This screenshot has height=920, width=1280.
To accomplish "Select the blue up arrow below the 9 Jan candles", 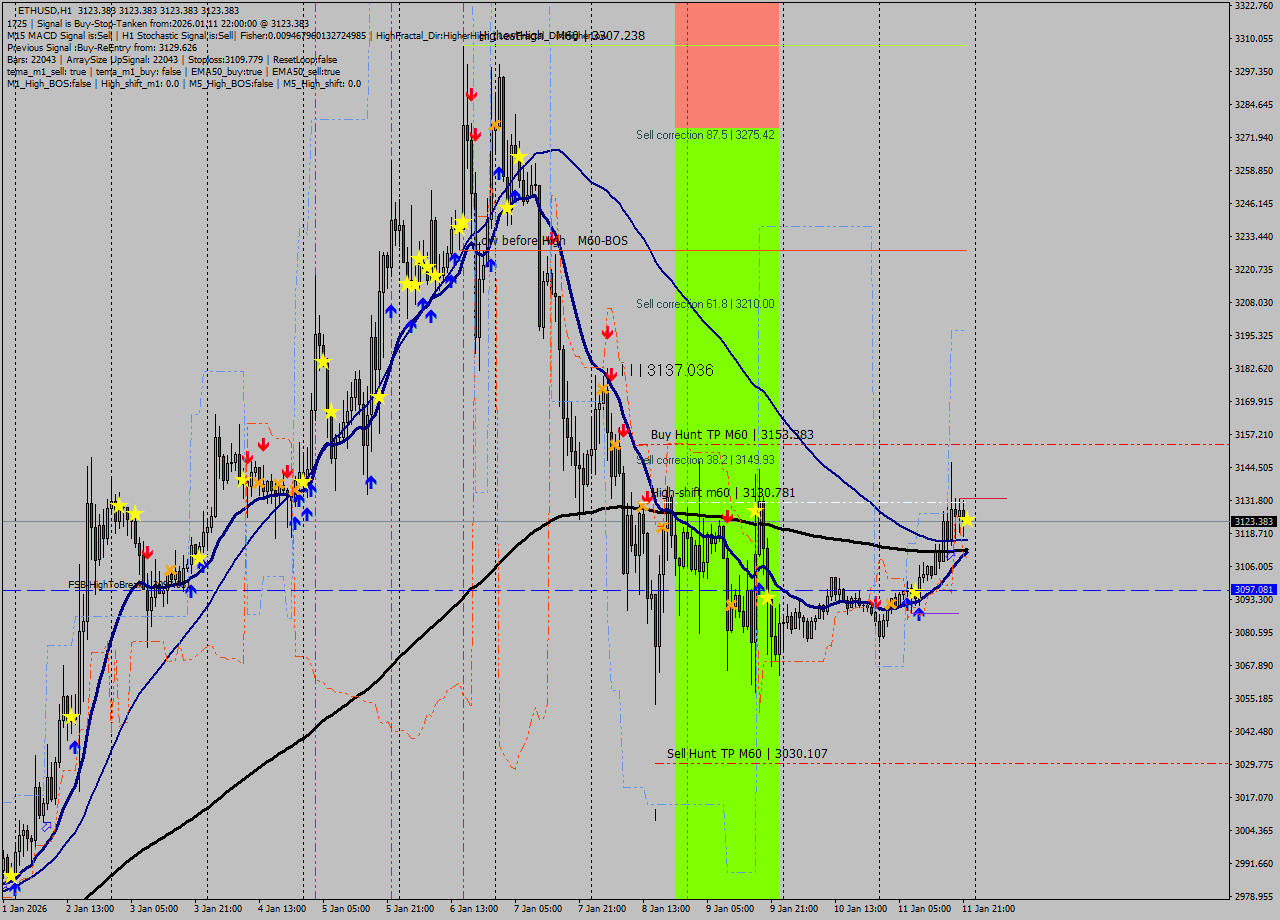I will [x=759, y=588].
